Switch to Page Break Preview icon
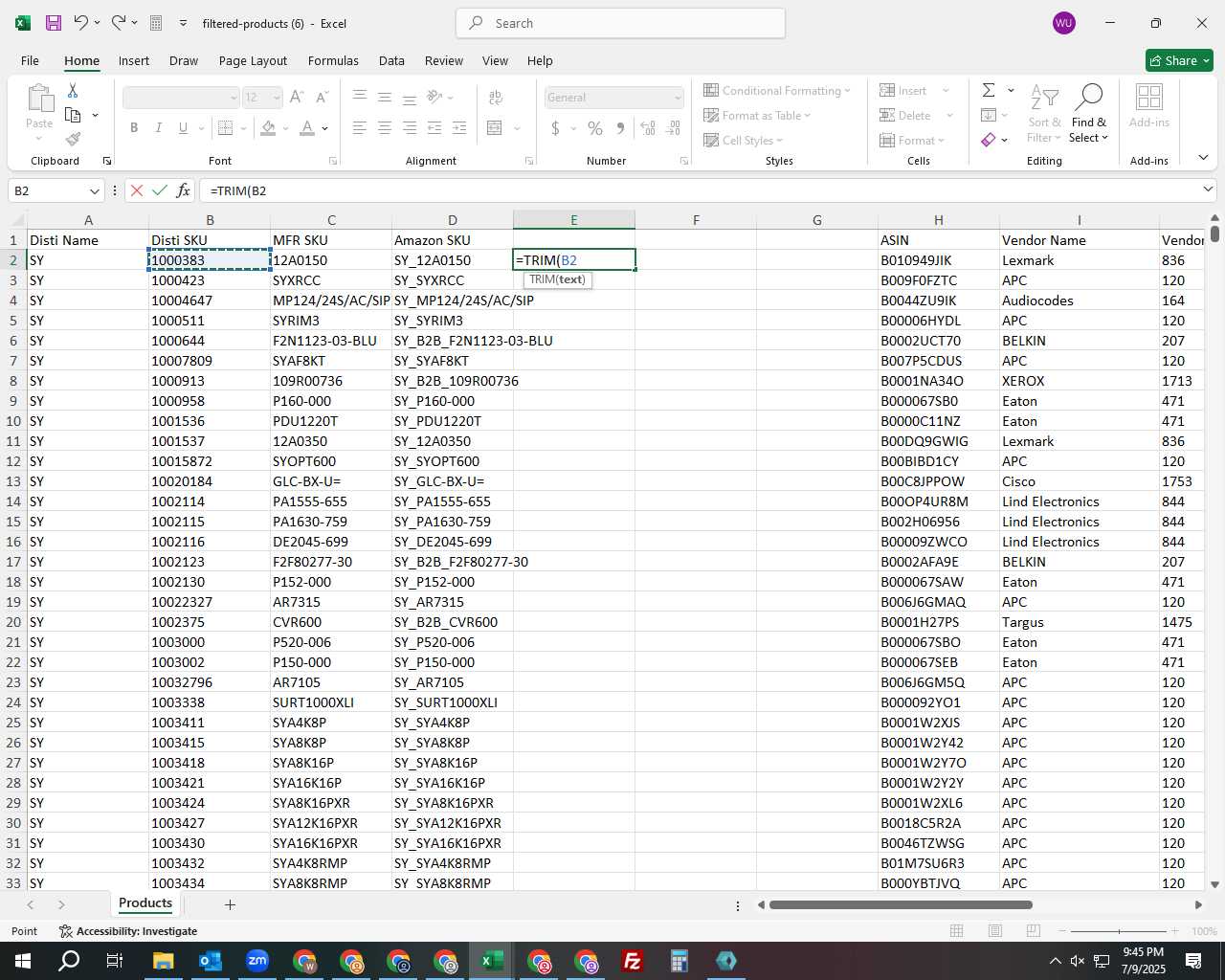This screenshot has height=980, width=1225. coord(1033,931)
